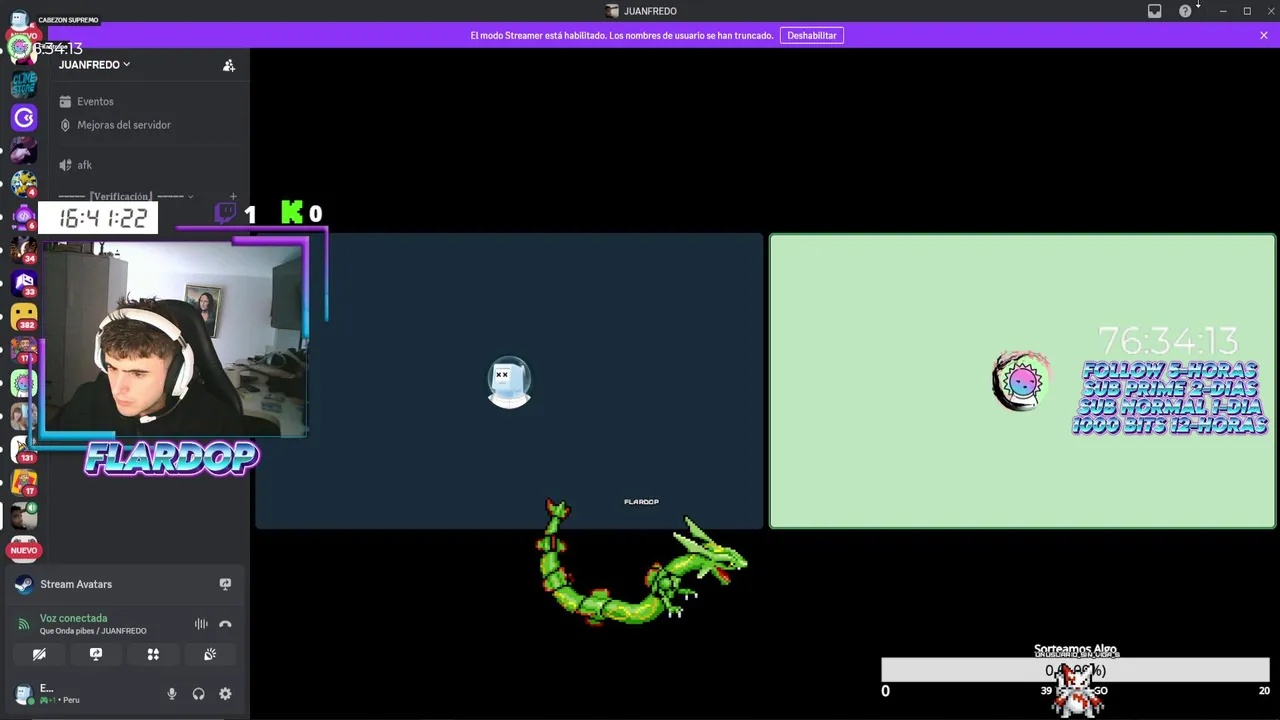Open the Que Onda pibes / JUANFREDO channel link
Viewport: 1280px width, 720px height.
coord(93,631)
